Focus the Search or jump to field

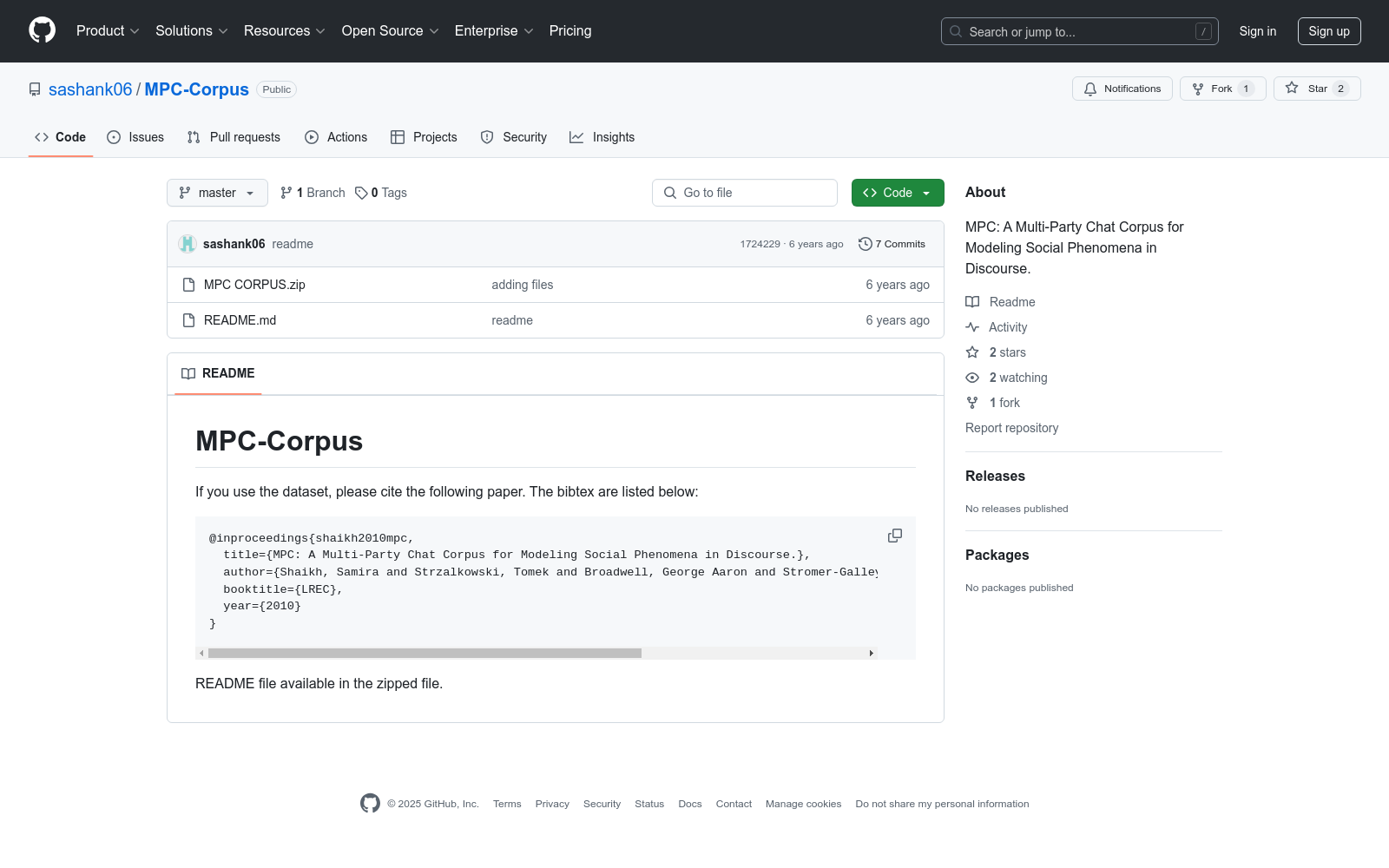1079,31
